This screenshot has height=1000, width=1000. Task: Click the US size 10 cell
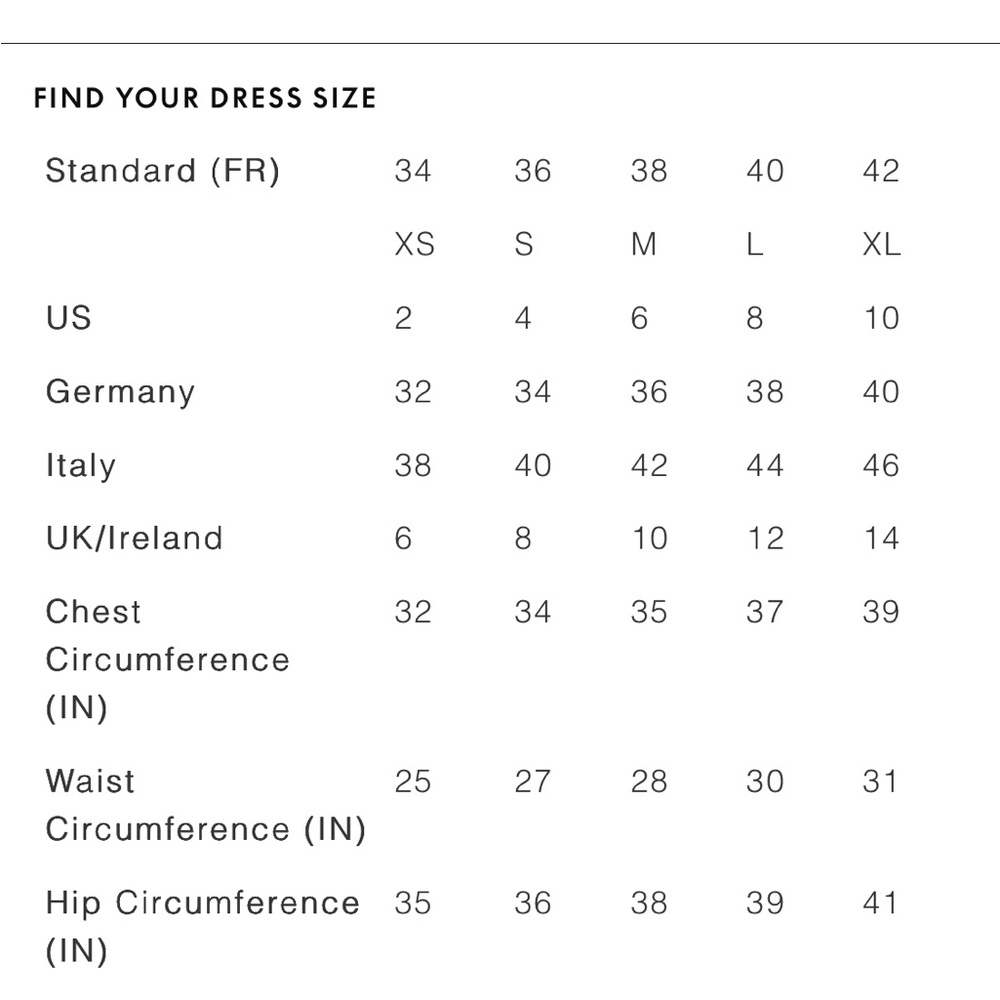881,318
